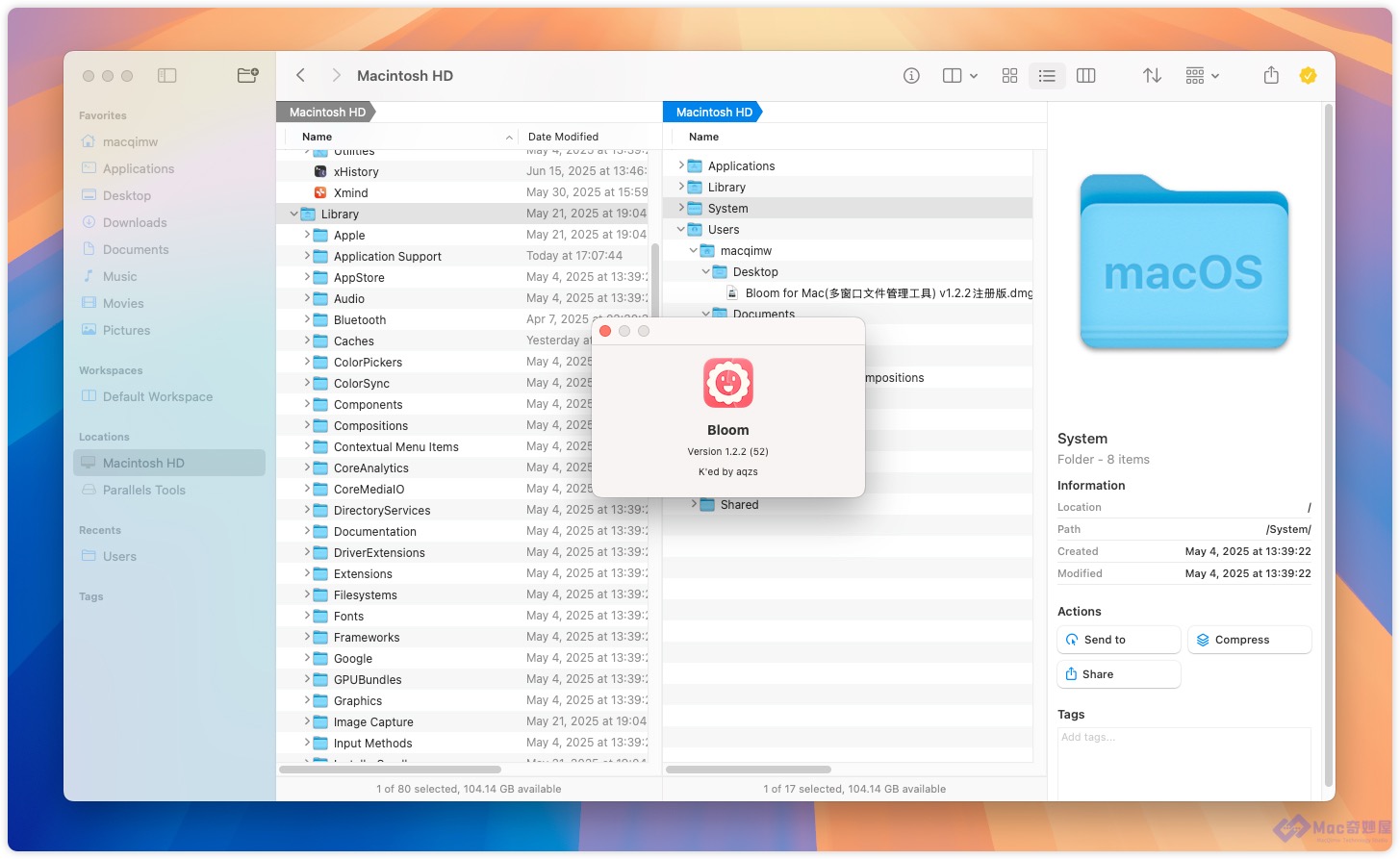The image size is (1400, 859).
Task: Collapse the Library folder in left pane
Action: click(x=293, y=214)
